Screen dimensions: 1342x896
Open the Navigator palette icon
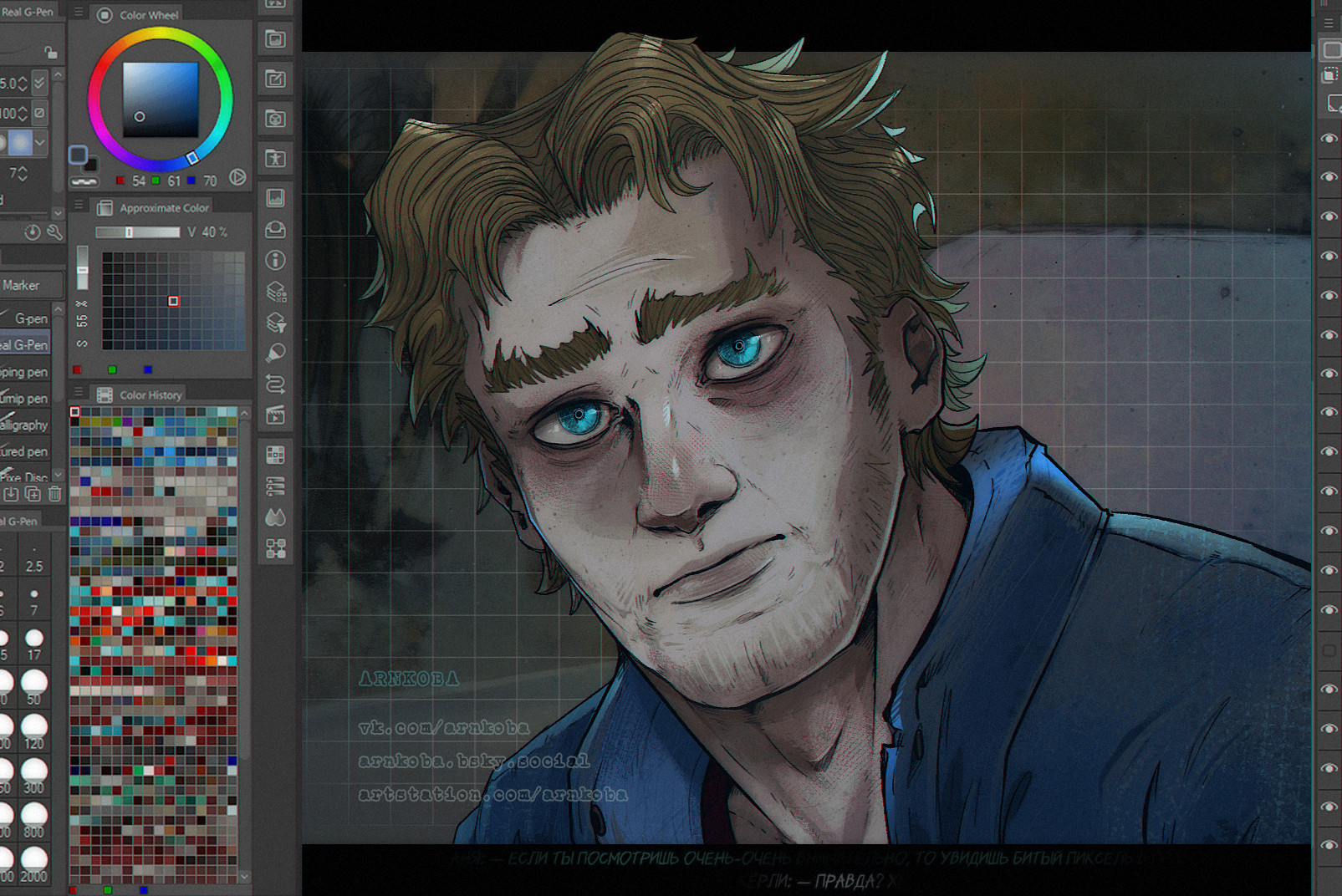pos(275,198)
